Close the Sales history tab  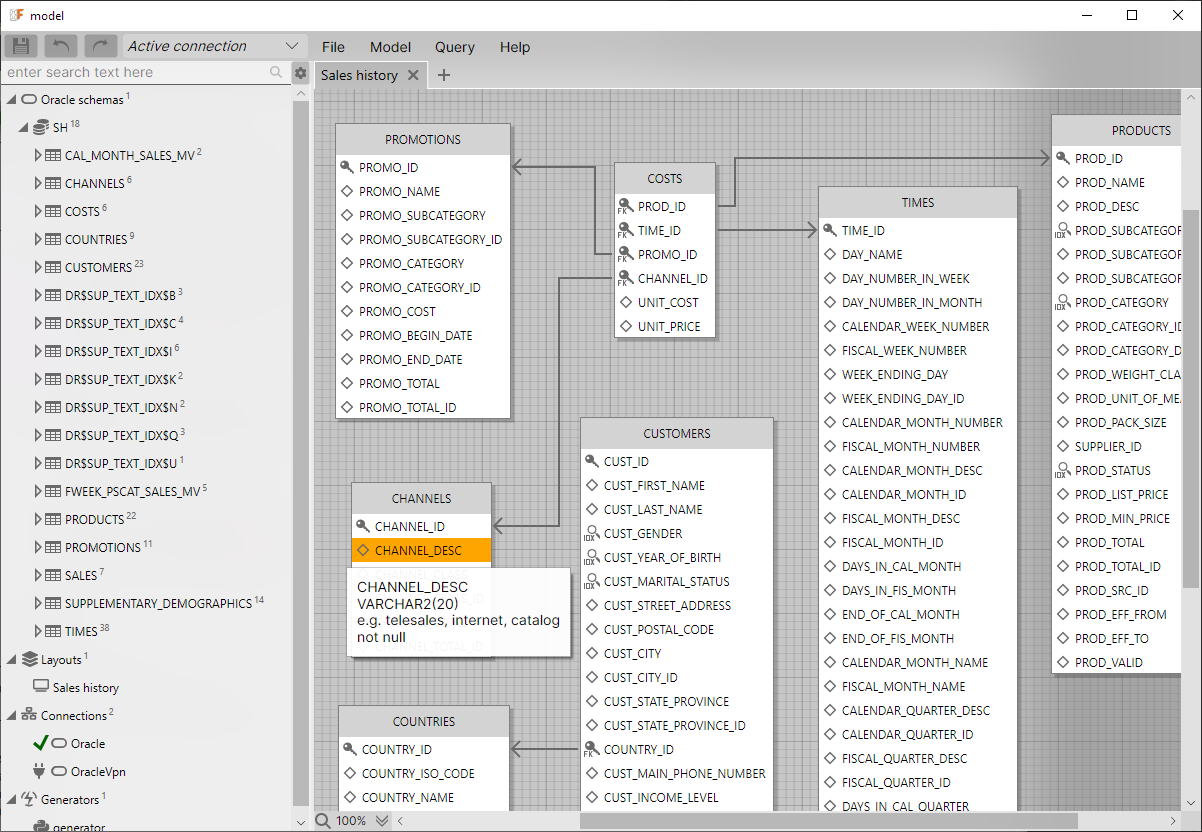413,75
